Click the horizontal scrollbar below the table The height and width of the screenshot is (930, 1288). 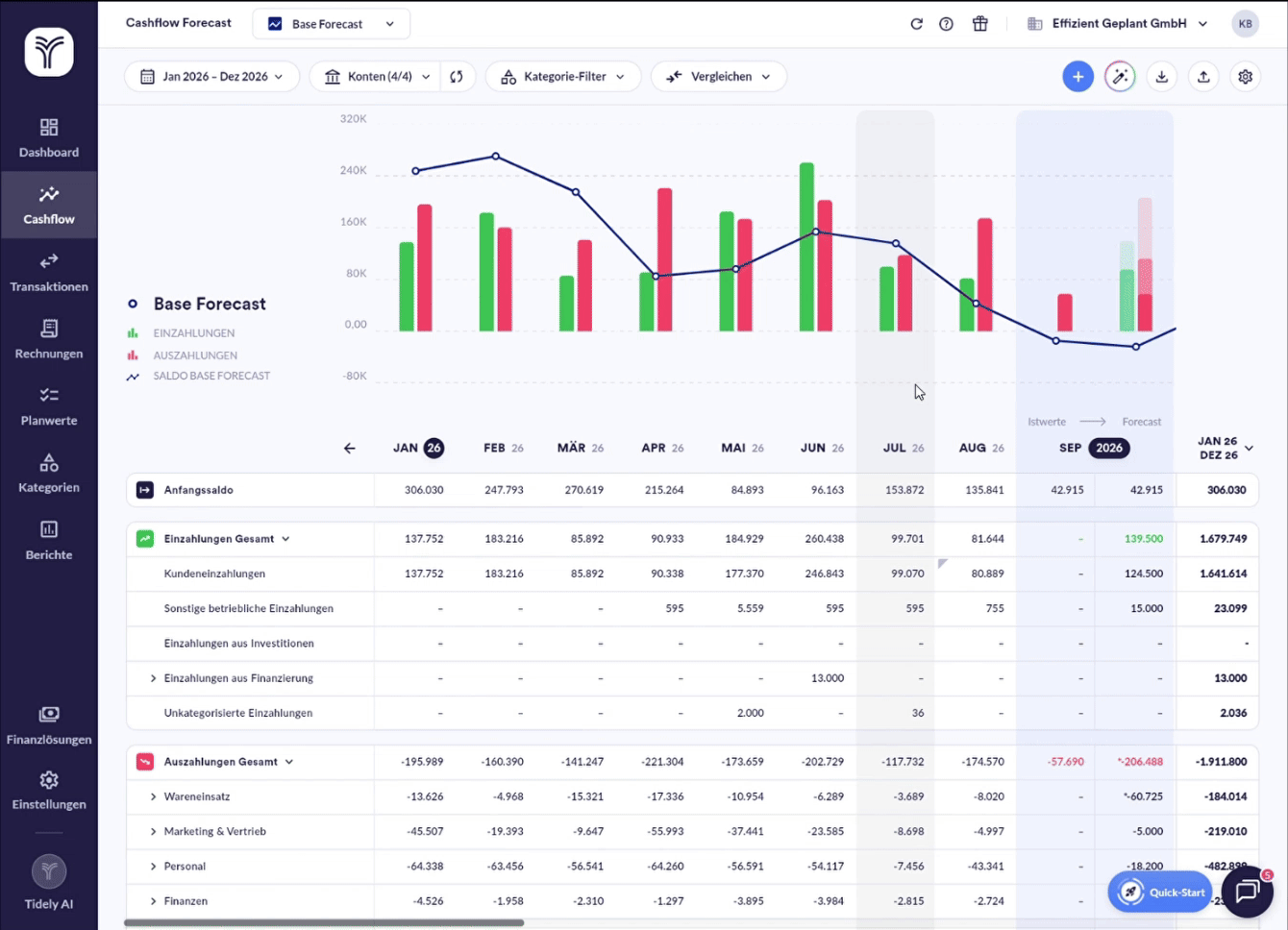[324, 923]
